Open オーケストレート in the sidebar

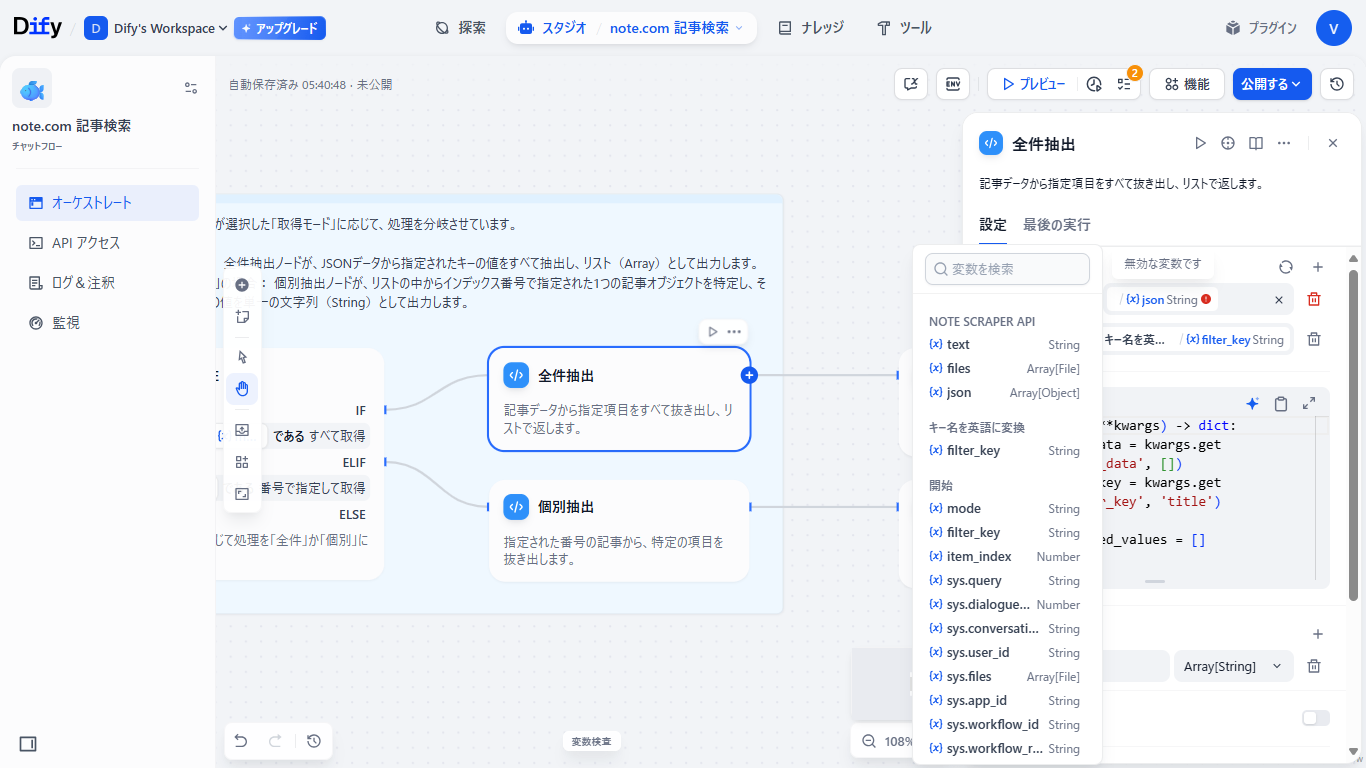[107, 203]
